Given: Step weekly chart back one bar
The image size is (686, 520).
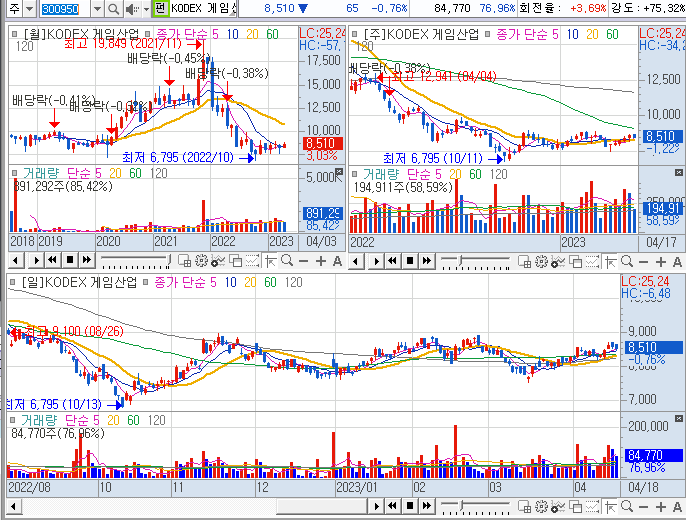Looking at the screenshot, I should (x=356, y=261).
